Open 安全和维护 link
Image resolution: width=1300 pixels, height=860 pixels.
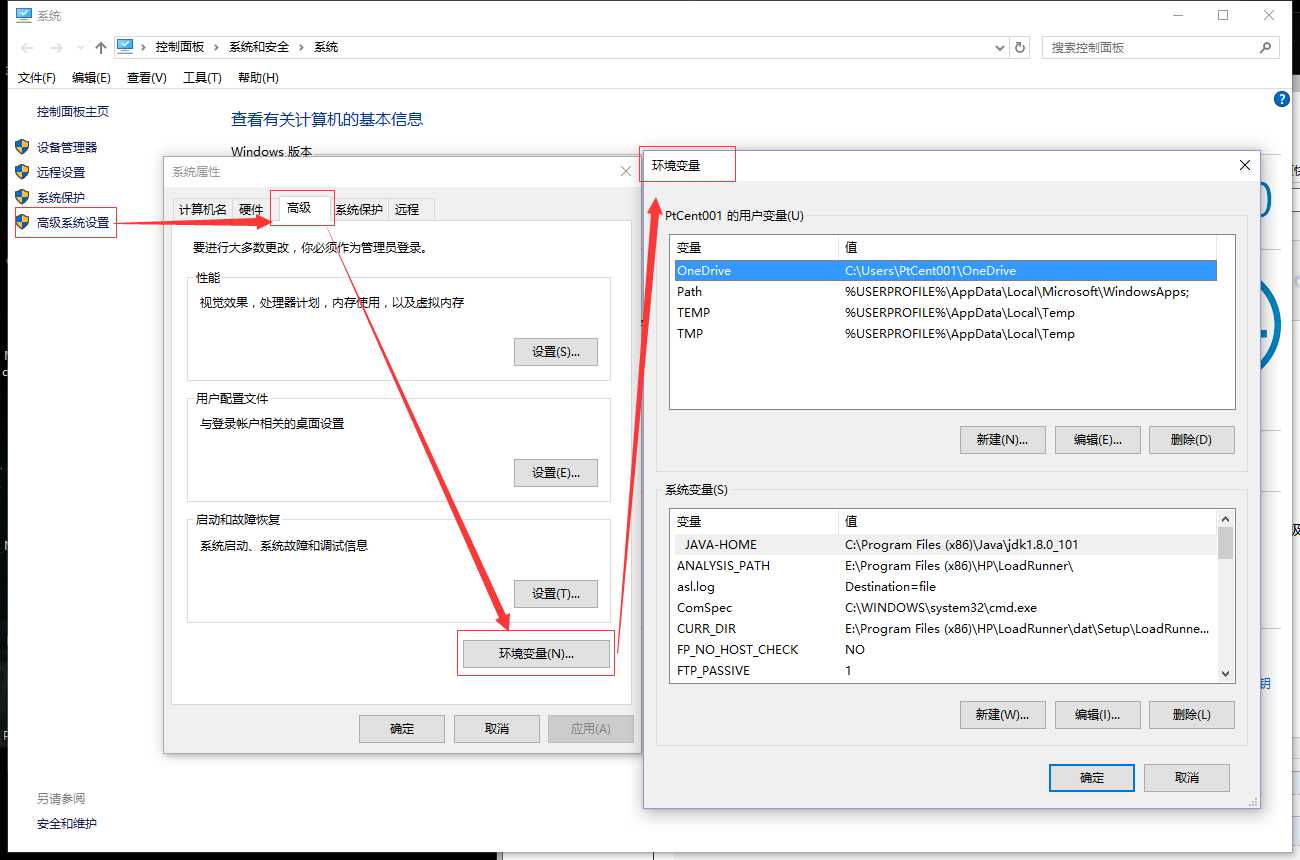pos(67,824)
